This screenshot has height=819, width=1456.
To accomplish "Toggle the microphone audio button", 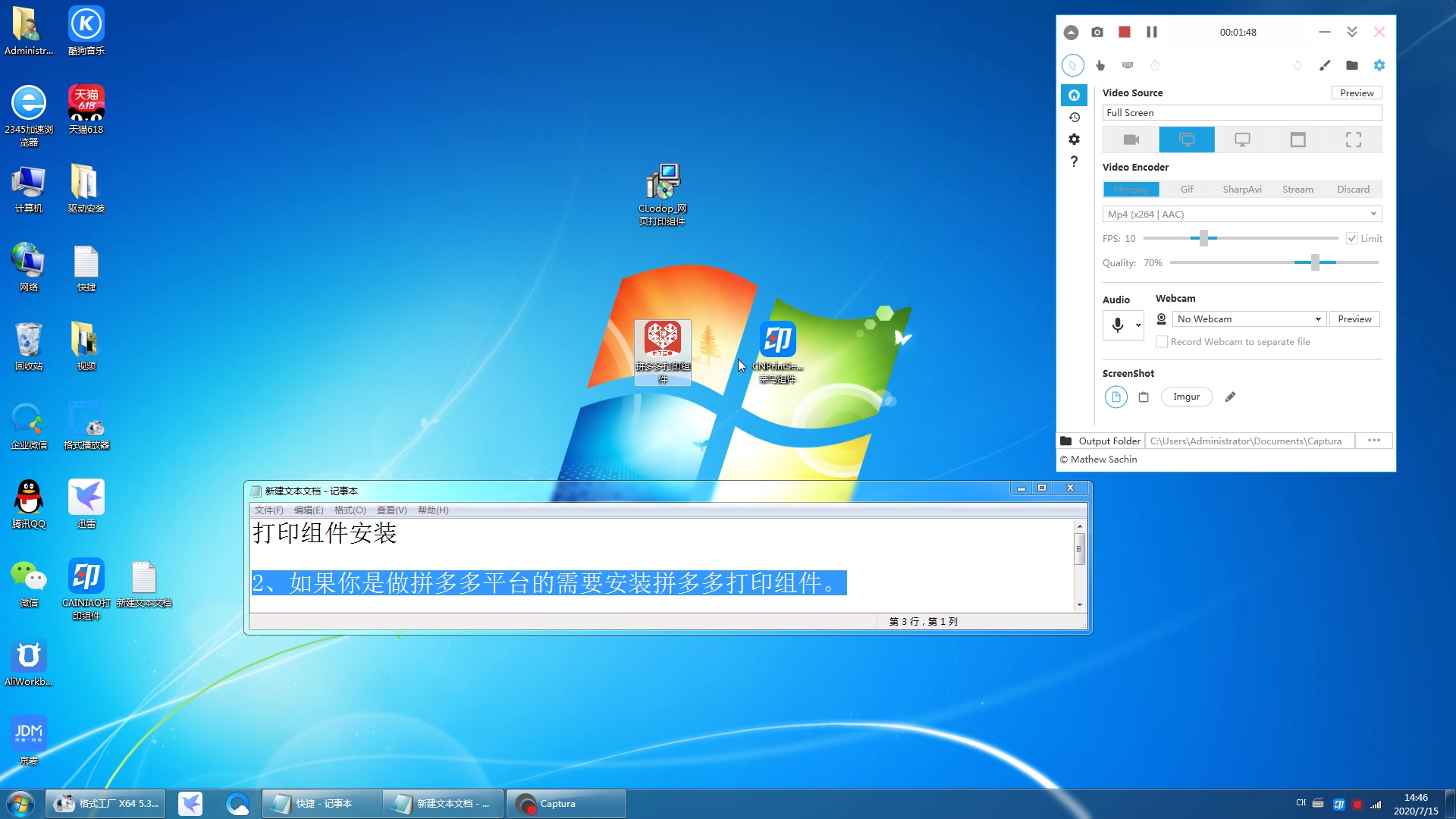I will point(1118,325).
